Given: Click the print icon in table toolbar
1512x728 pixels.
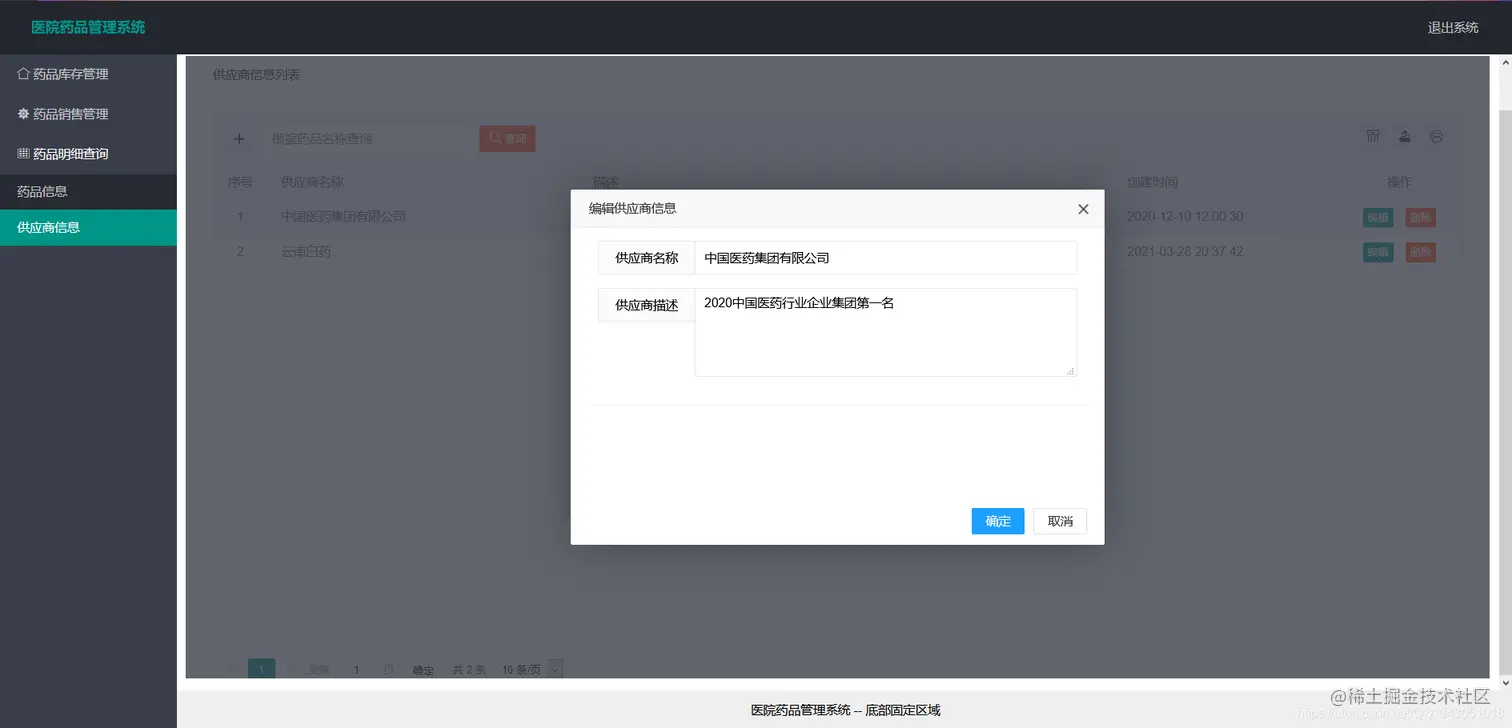Looking at the screenshot, I should [1437, 136].
